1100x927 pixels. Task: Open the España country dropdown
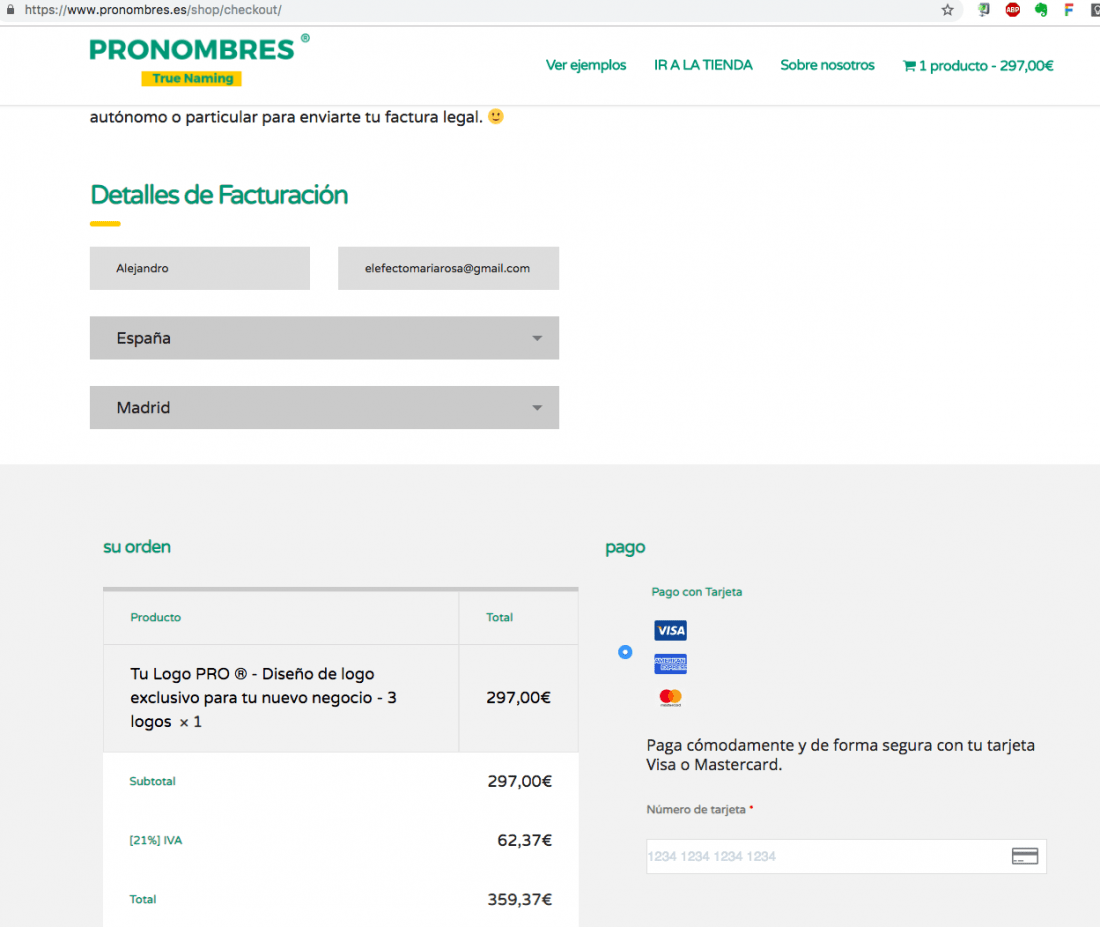coord(324,338)
